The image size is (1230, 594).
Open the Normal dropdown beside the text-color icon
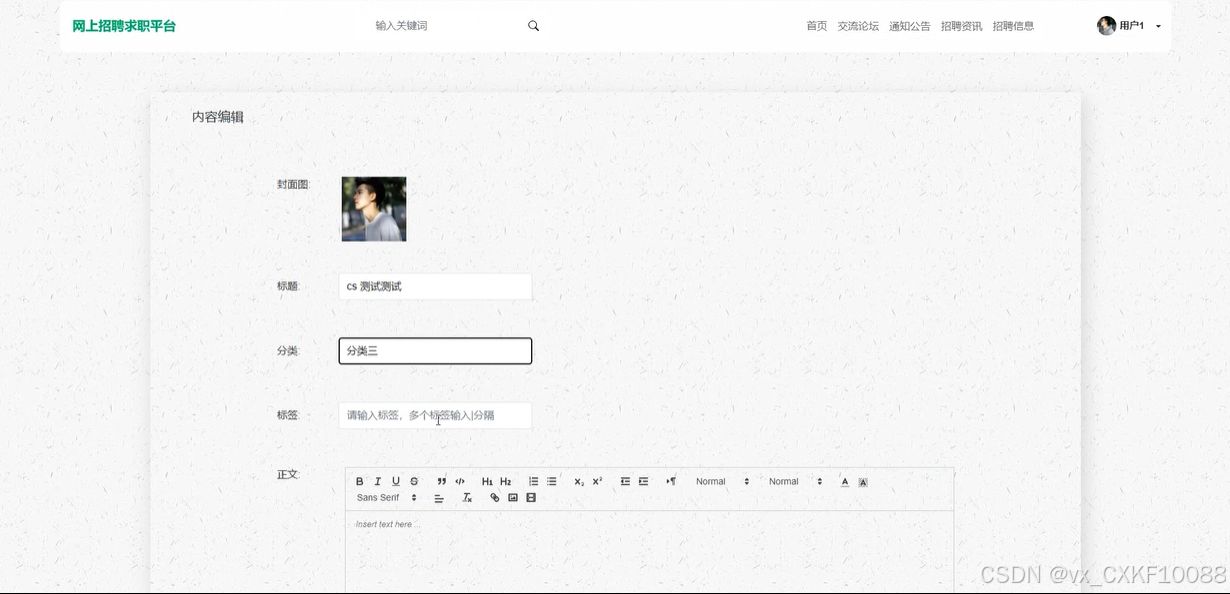[795, 482]
